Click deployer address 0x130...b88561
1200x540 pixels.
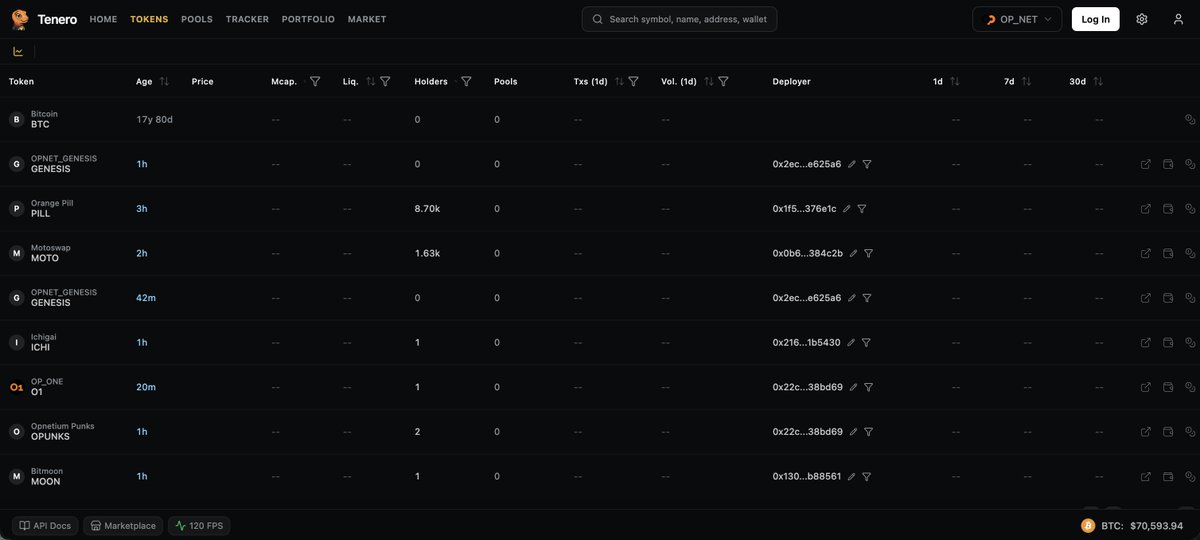coord(807,477)
